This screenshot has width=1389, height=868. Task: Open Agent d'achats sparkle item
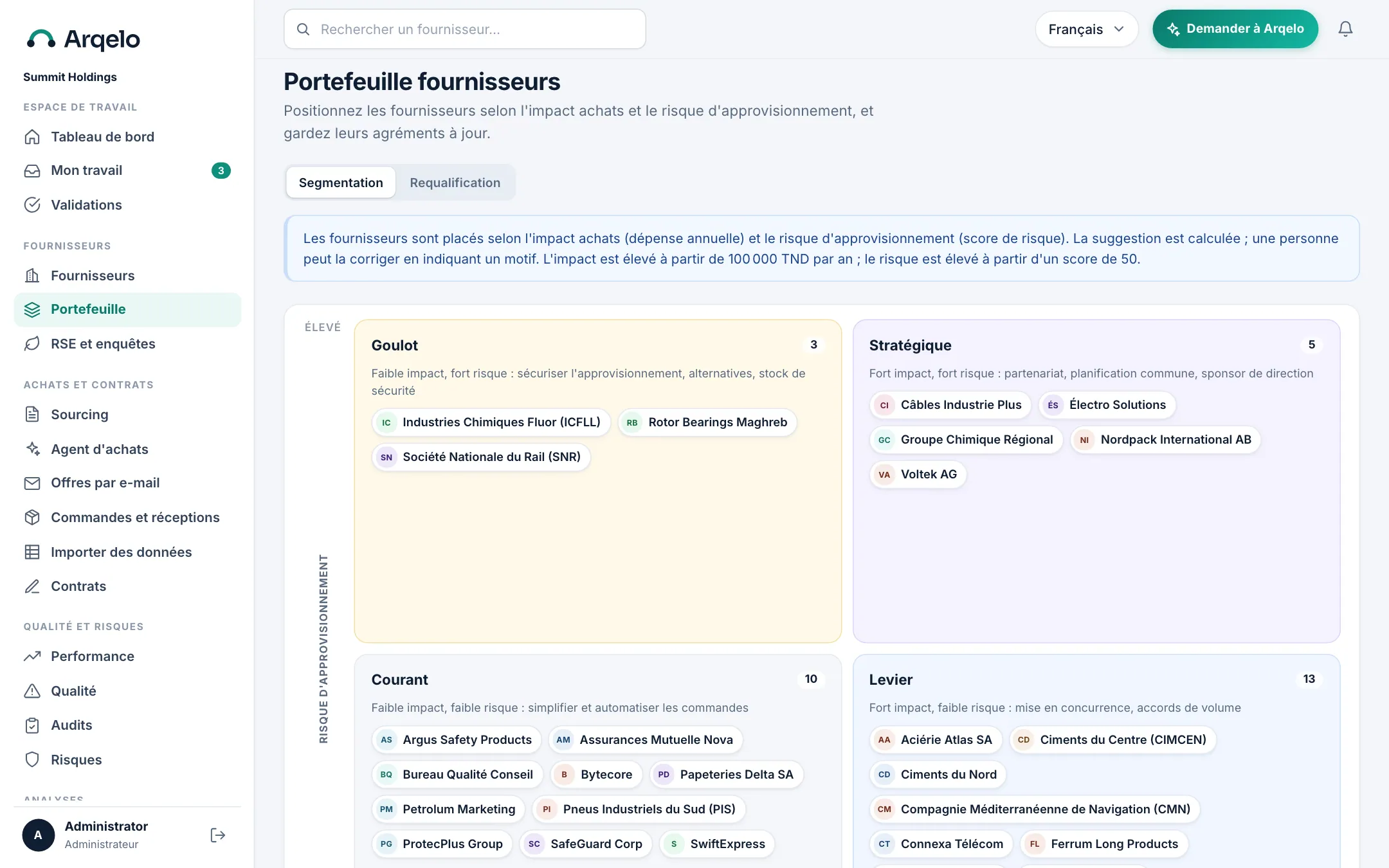[127, 449]
